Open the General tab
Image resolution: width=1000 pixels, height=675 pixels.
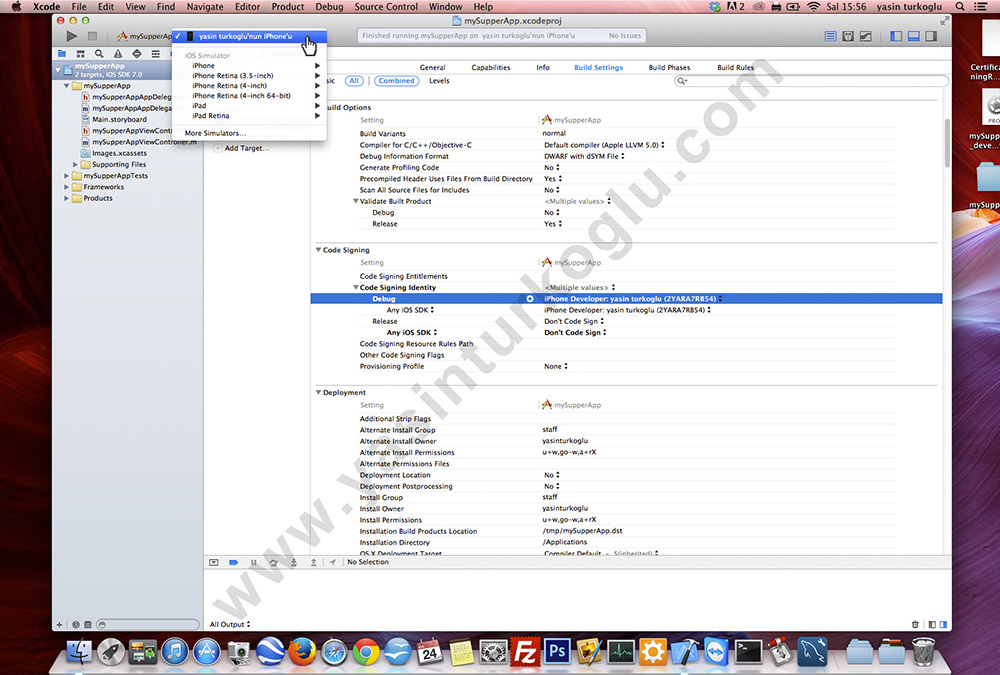pyautogui.click(x=432, y=68)
